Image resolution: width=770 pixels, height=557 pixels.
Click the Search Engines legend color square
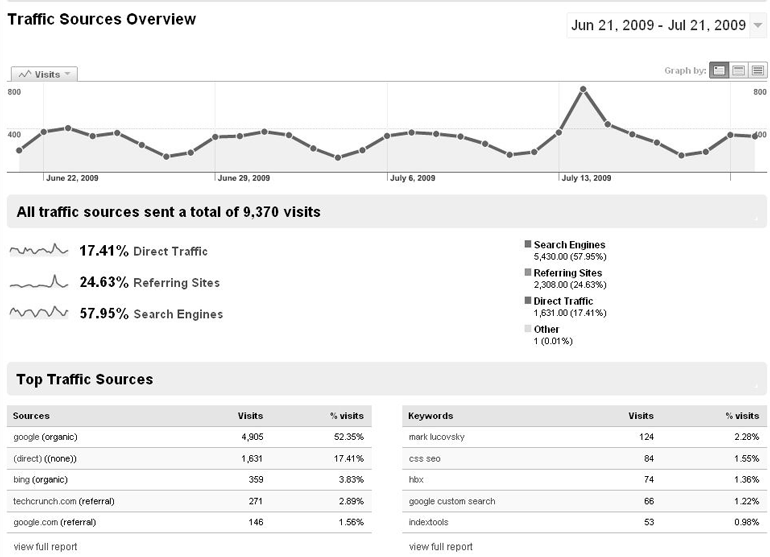(528, 244)
